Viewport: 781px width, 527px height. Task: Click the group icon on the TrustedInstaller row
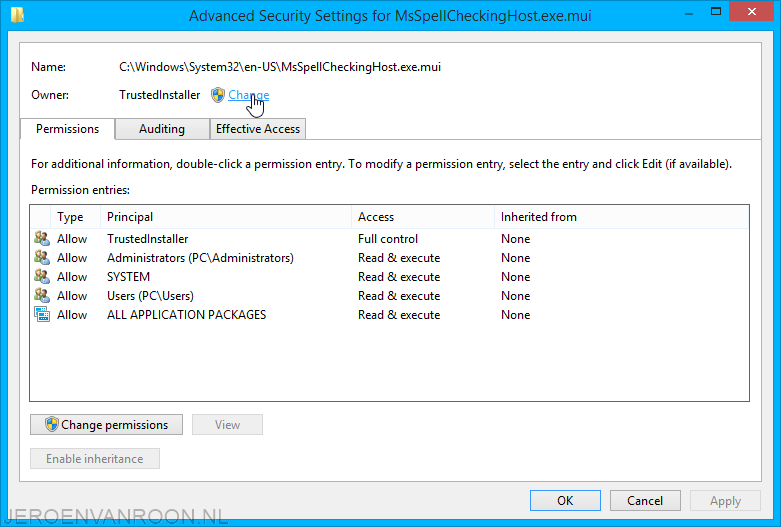coord(42,238)
